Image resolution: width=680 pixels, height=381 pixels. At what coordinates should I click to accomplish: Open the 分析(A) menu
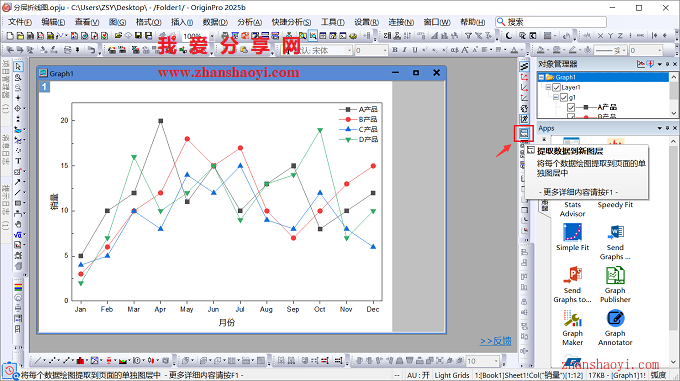(249, 22)
